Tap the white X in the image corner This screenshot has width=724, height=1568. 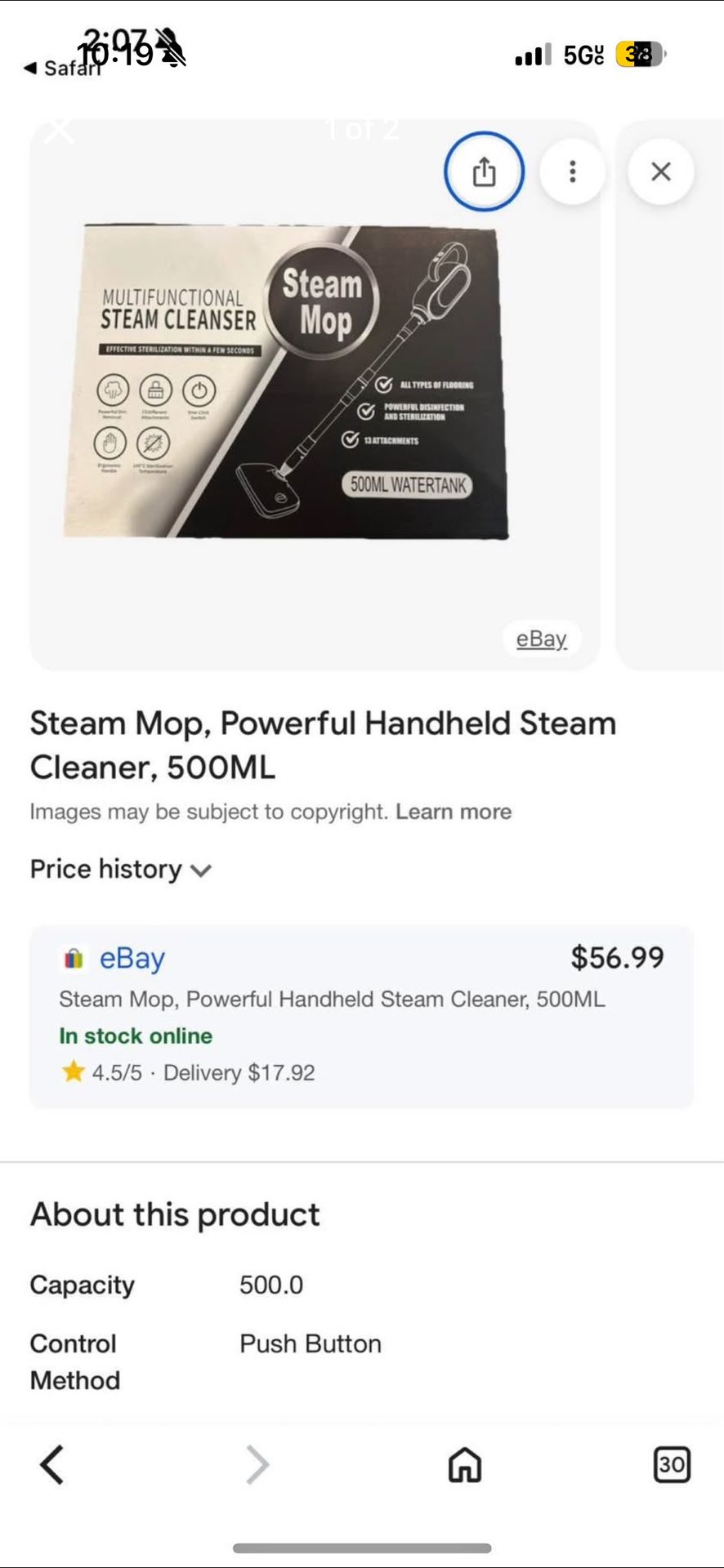[59, 130]
